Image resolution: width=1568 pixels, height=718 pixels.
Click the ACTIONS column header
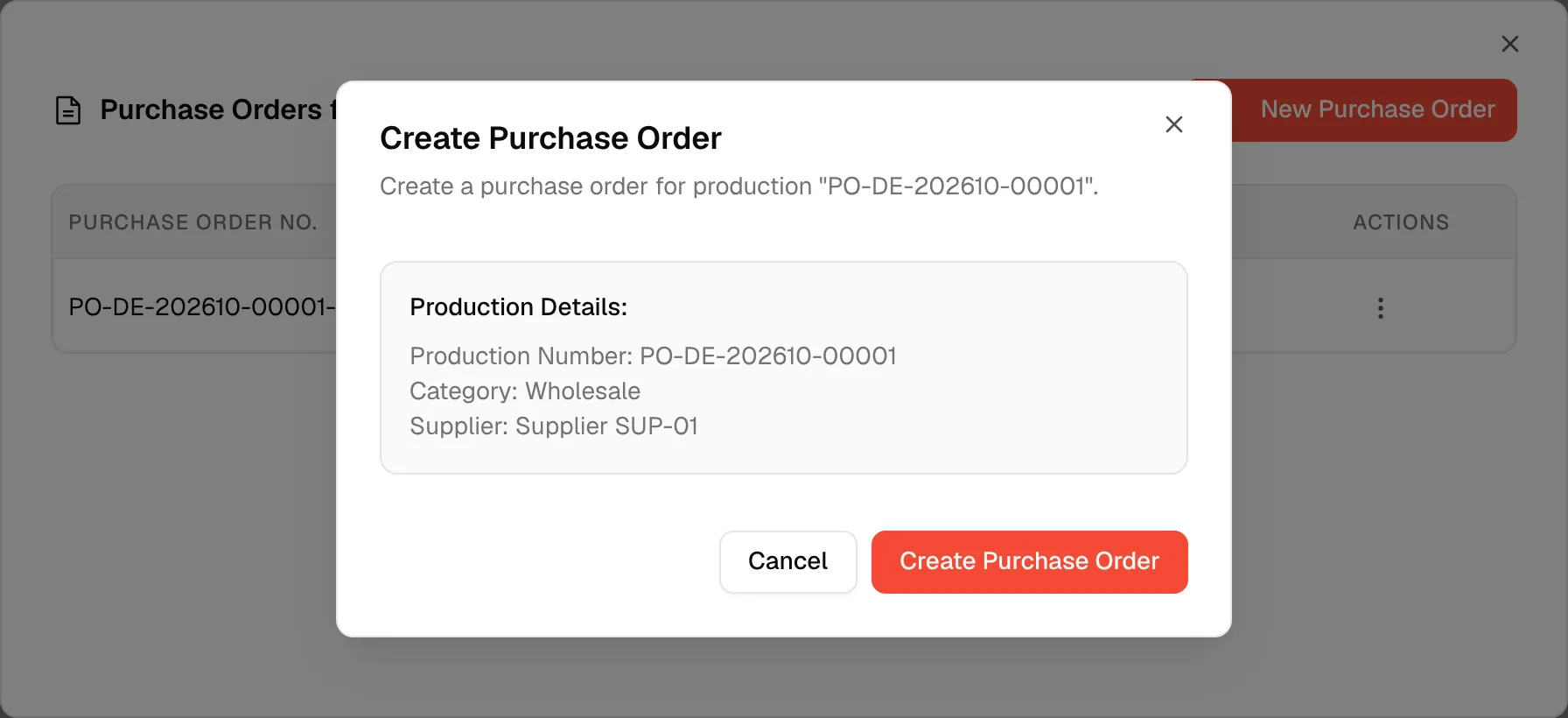pos(1401,222)
